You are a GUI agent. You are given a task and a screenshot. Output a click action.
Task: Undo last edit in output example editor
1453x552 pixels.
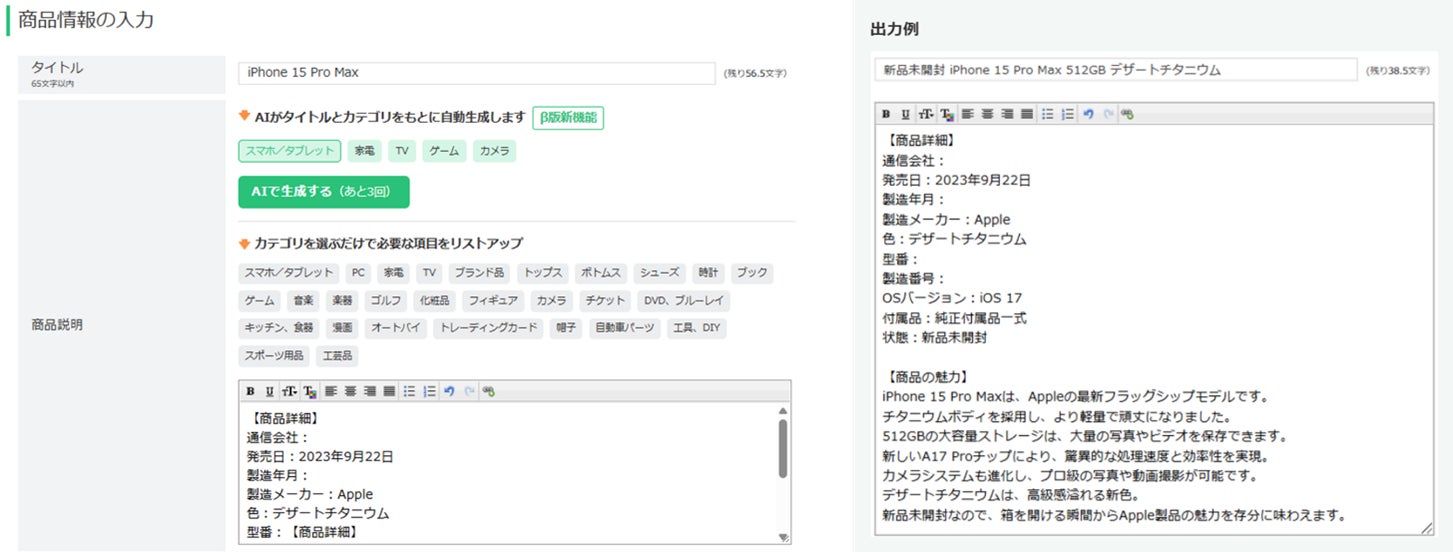pyautogui.click(x=1088, y=114)
